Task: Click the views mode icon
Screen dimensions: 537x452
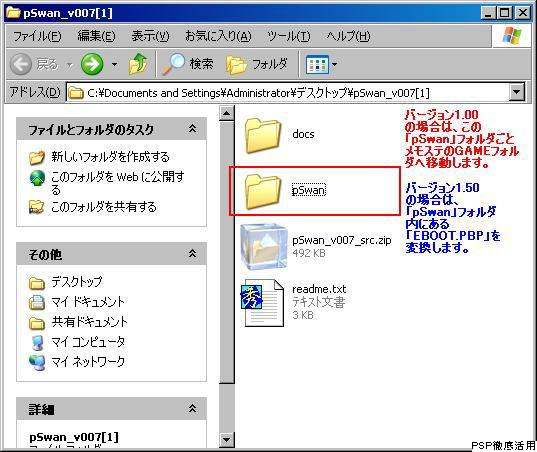Action: coord(317,64)
